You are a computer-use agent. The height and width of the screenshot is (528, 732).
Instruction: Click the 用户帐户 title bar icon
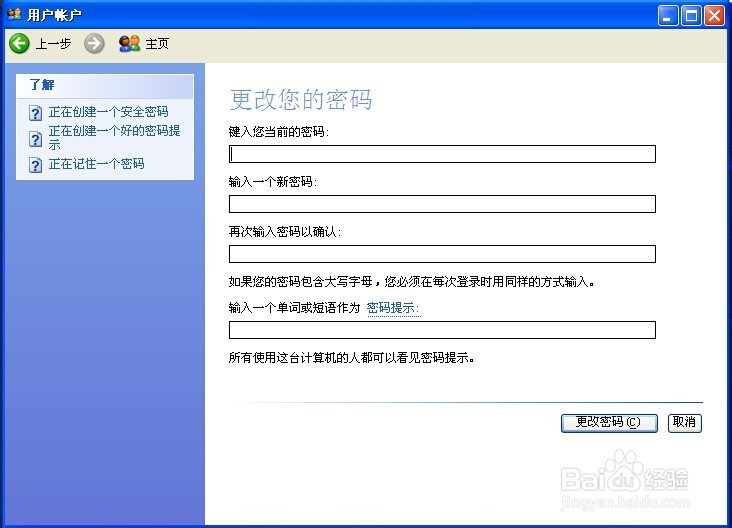(14, 14)
